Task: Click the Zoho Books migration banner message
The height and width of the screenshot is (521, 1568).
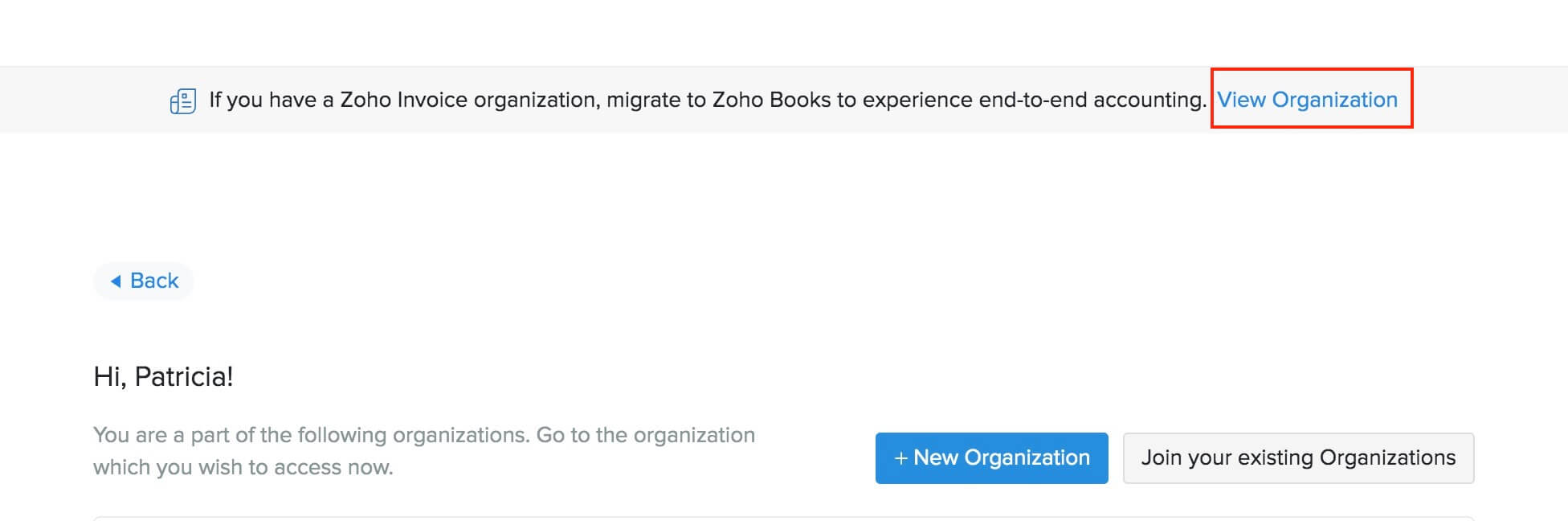Action: pyautogui.click(x=707, y=100)
